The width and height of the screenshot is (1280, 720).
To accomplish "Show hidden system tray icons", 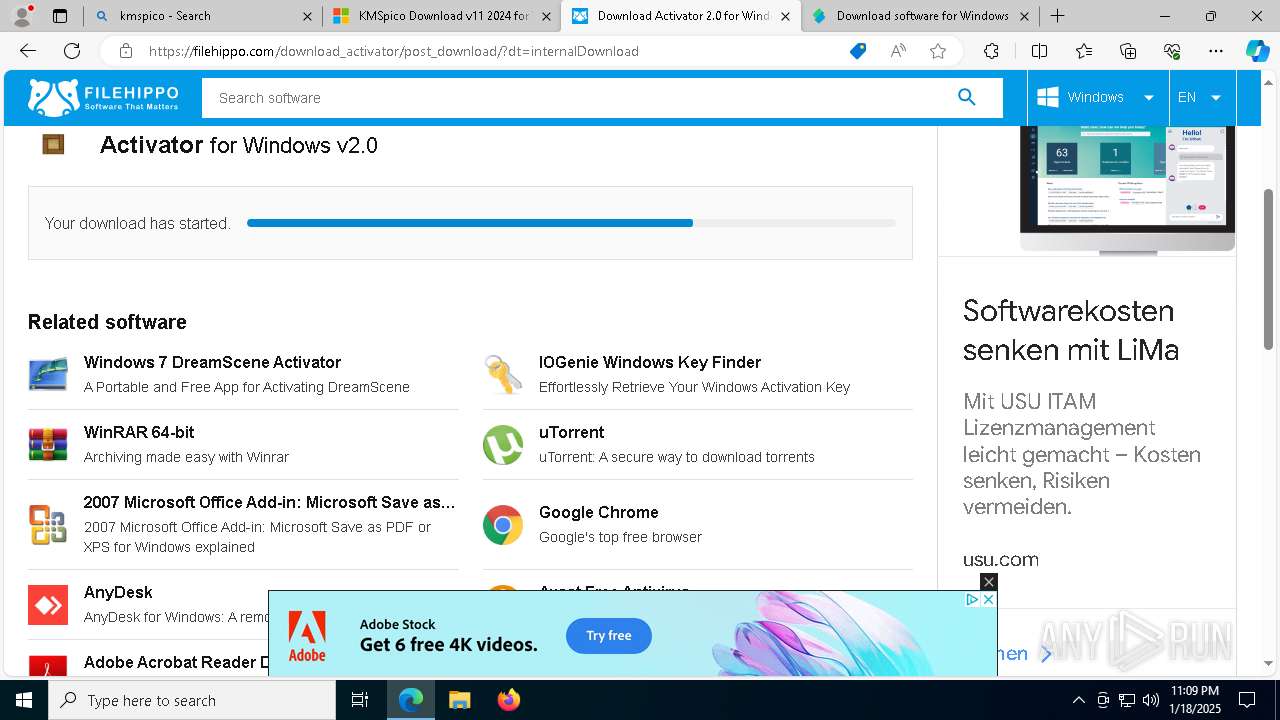I will [1078, 700].
